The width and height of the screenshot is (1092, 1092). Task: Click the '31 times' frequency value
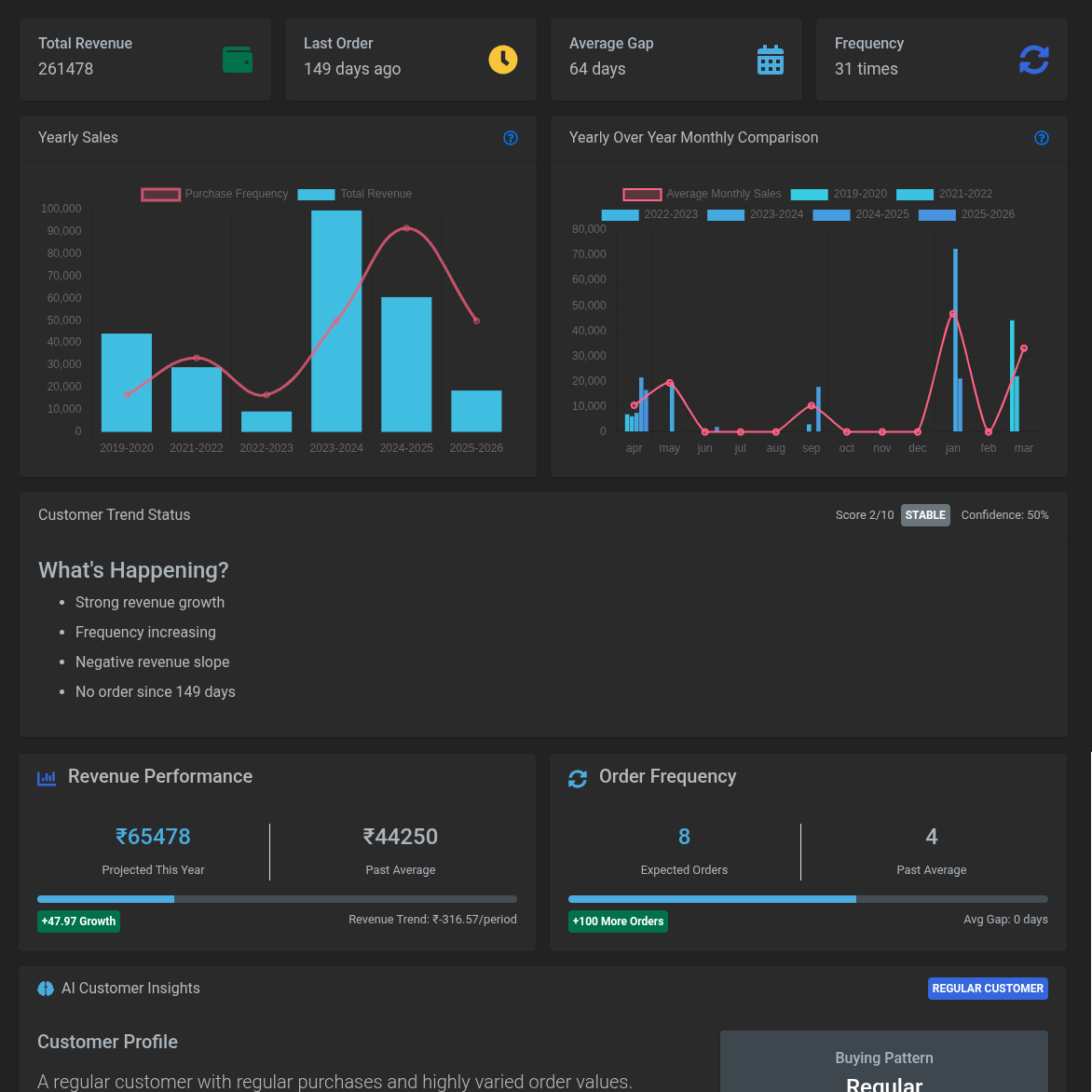coord(867,69)
